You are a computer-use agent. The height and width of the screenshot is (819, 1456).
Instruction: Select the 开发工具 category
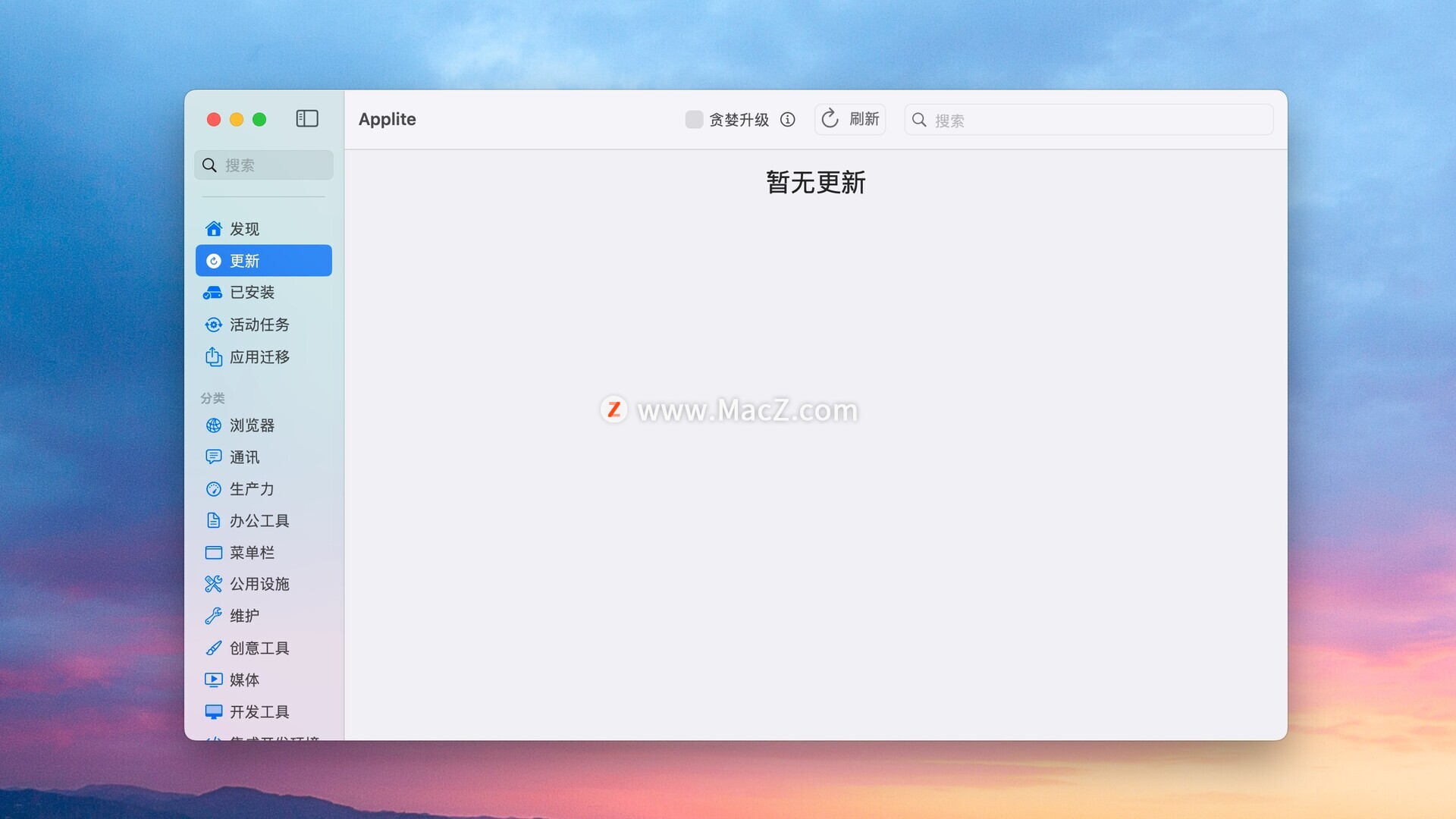point(259,712)
